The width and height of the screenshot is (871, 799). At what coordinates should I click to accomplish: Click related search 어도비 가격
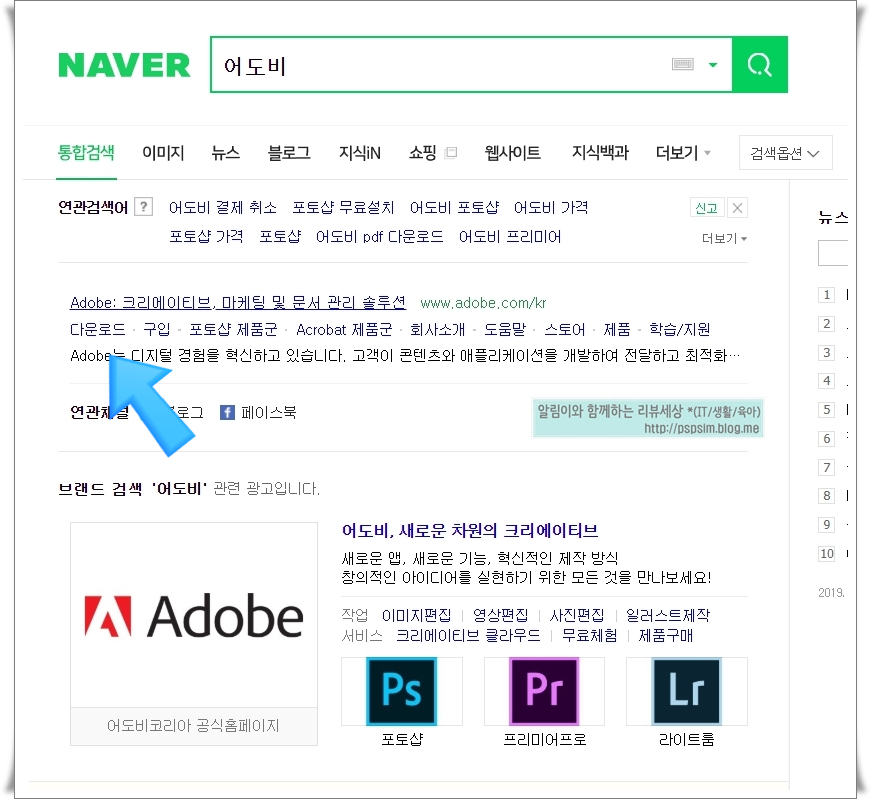point(550,208)
